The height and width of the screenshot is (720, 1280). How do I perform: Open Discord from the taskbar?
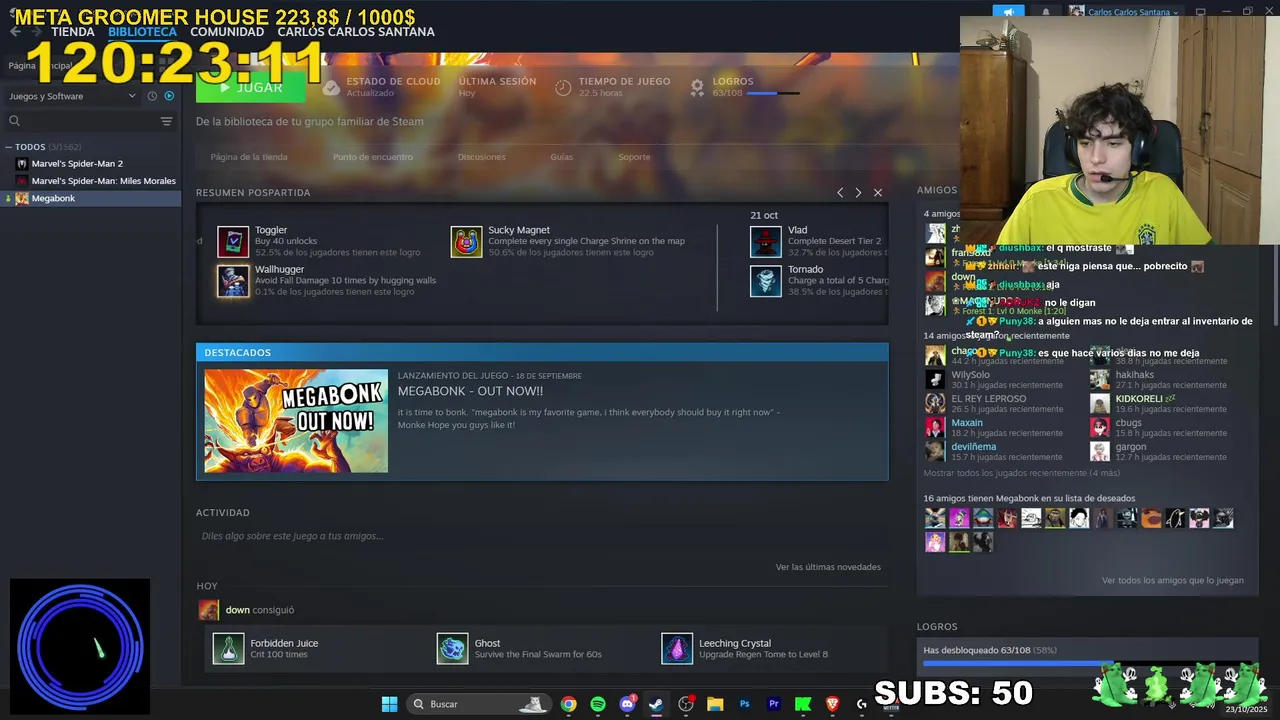point(627,704)
